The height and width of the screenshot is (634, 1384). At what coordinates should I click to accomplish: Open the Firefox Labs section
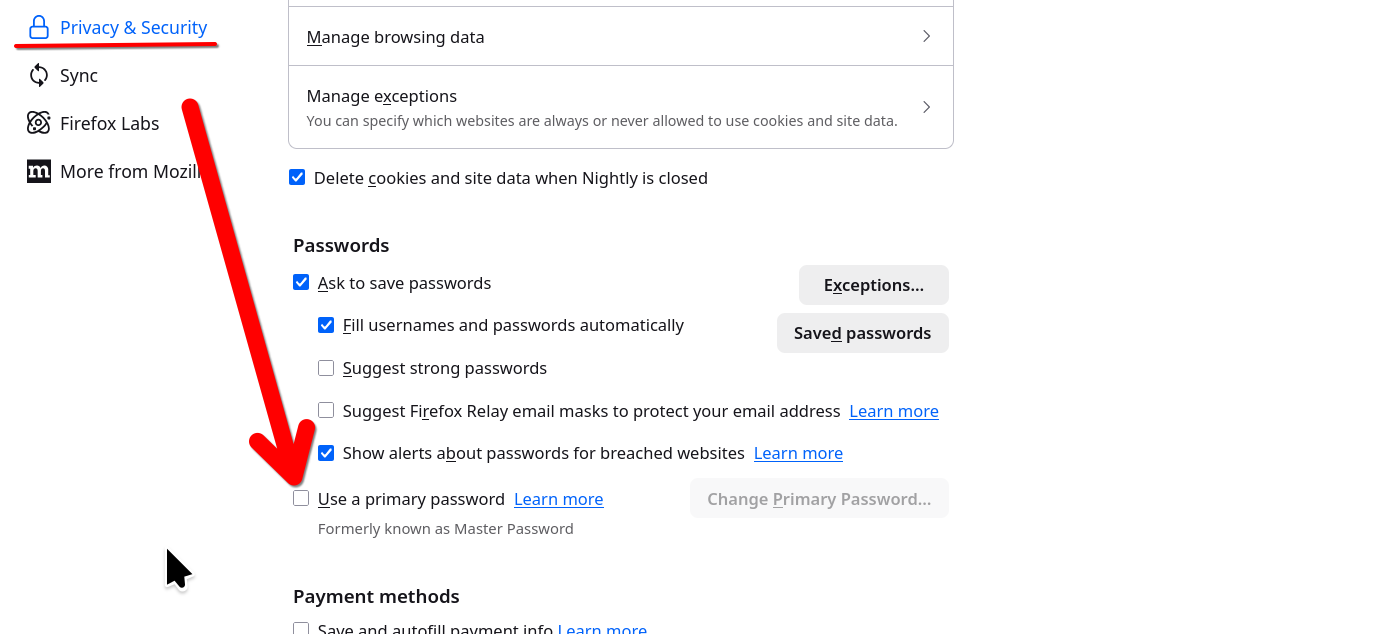[x=109, y=124]
